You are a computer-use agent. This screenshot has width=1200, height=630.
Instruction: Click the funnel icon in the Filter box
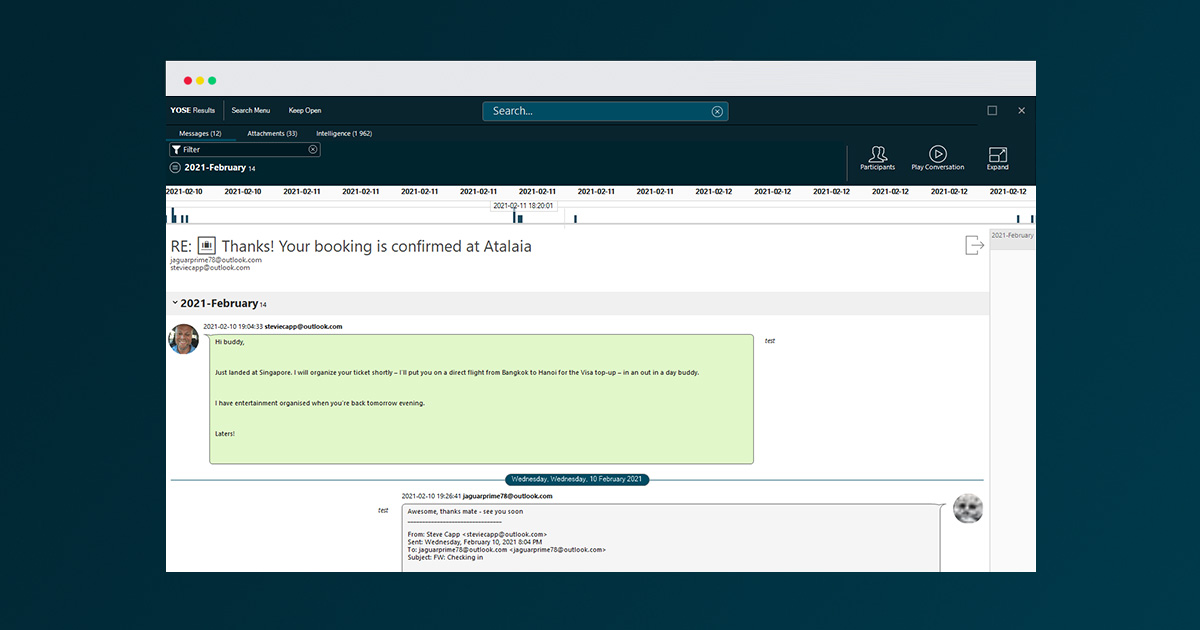coord(176,149)
